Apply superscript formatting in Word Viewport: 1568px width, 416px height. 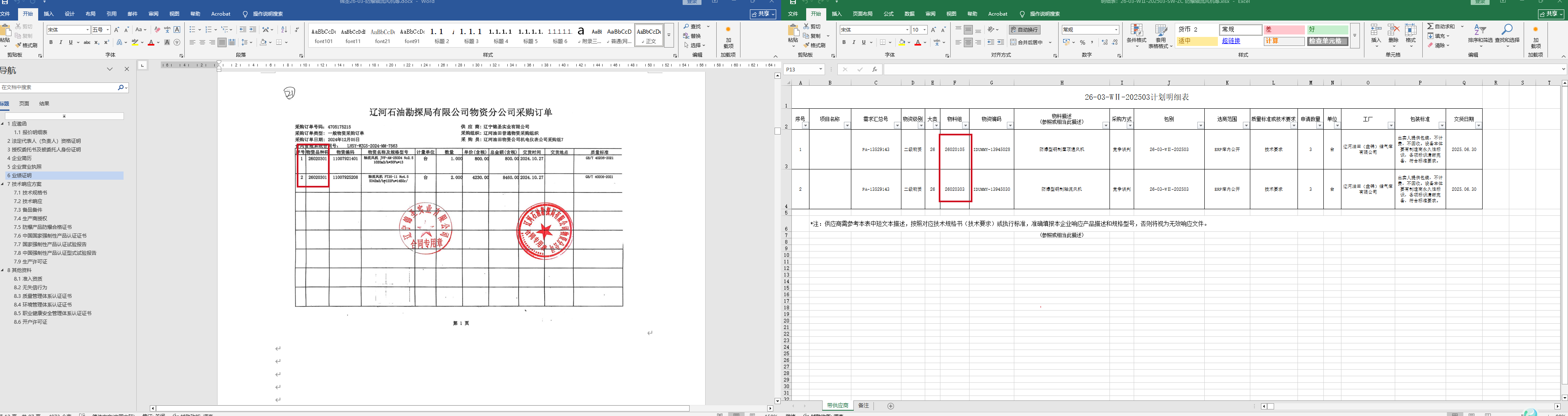107,43
